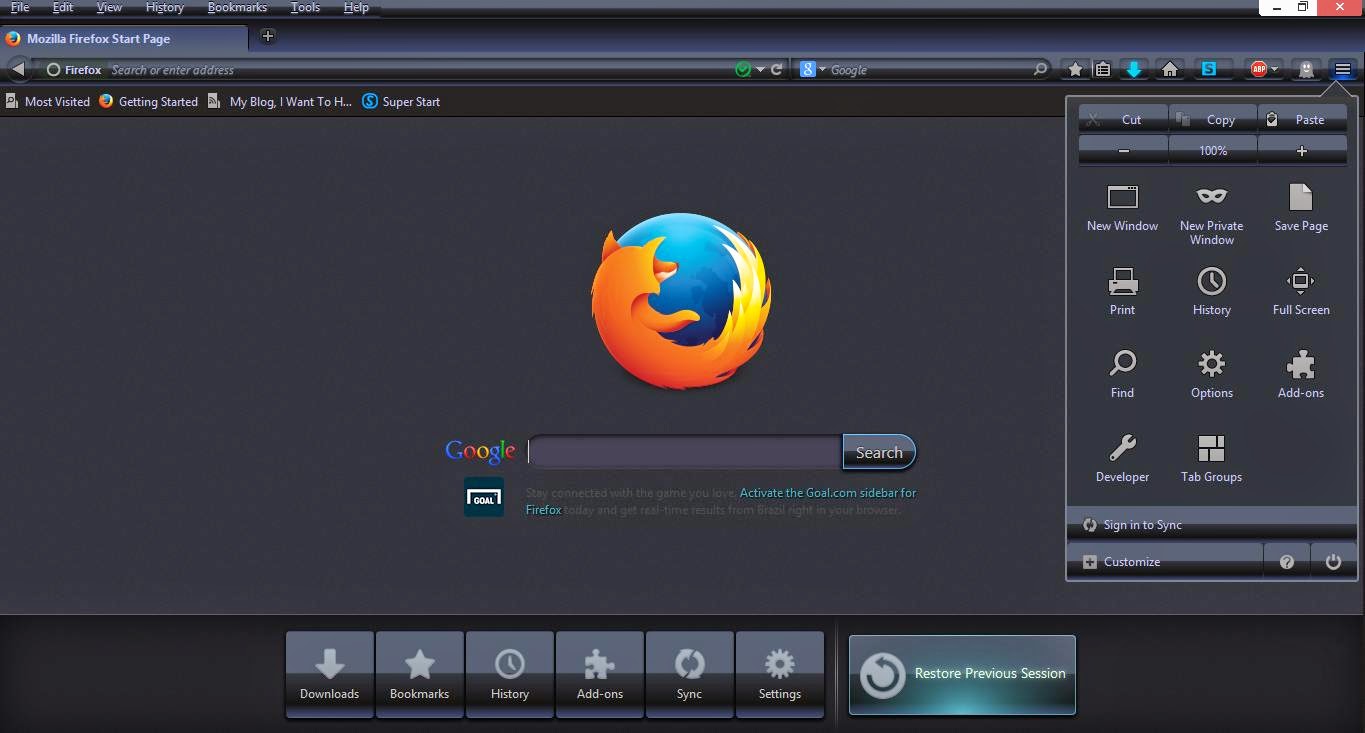Open the Bookmarks menu
This screenshot has height=733, width=1365.
[x=236, y=7]
